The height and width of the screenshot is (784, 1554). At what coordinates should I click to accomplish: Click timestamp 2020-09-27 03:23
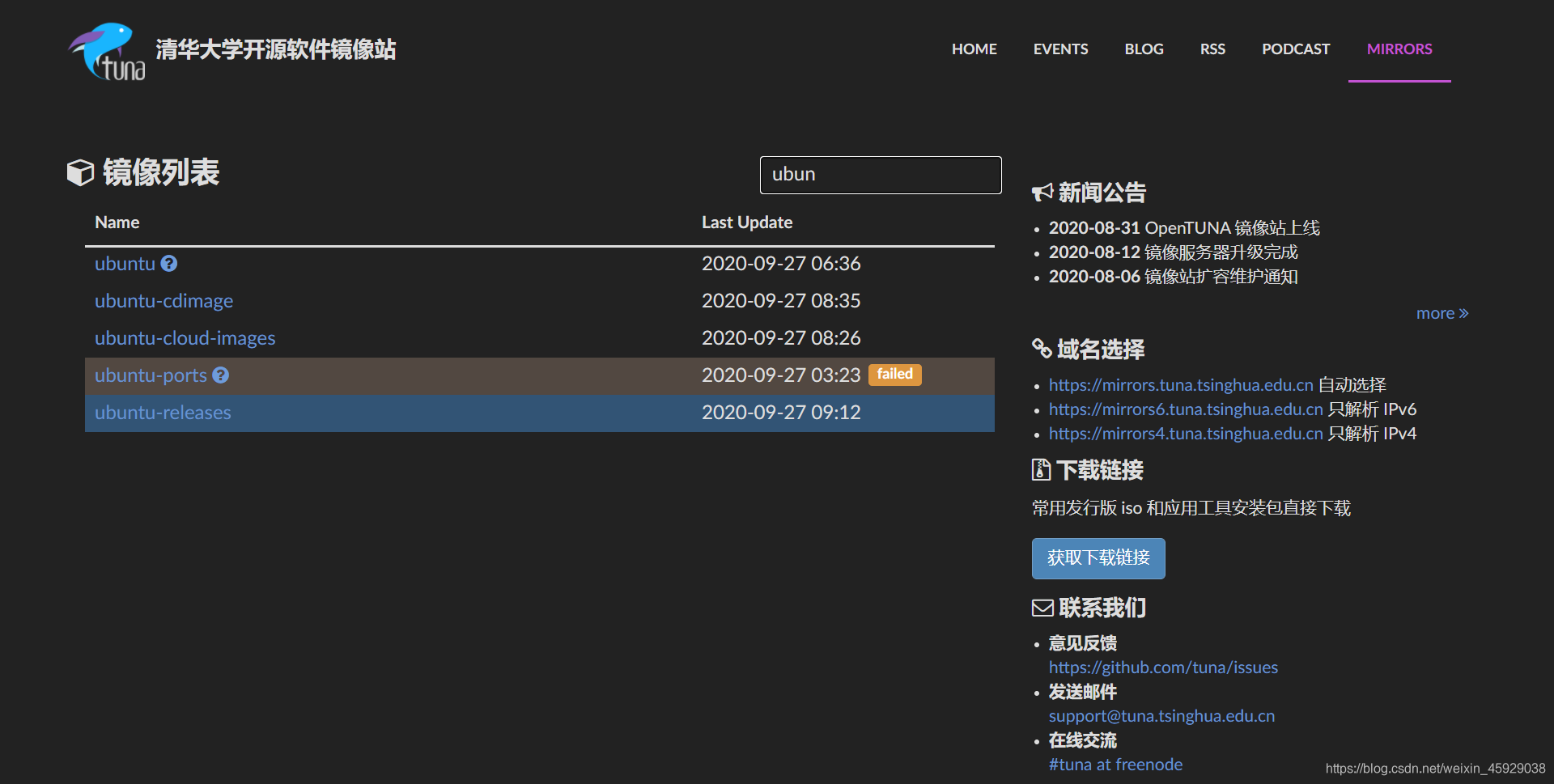click(x=781, y=375)
